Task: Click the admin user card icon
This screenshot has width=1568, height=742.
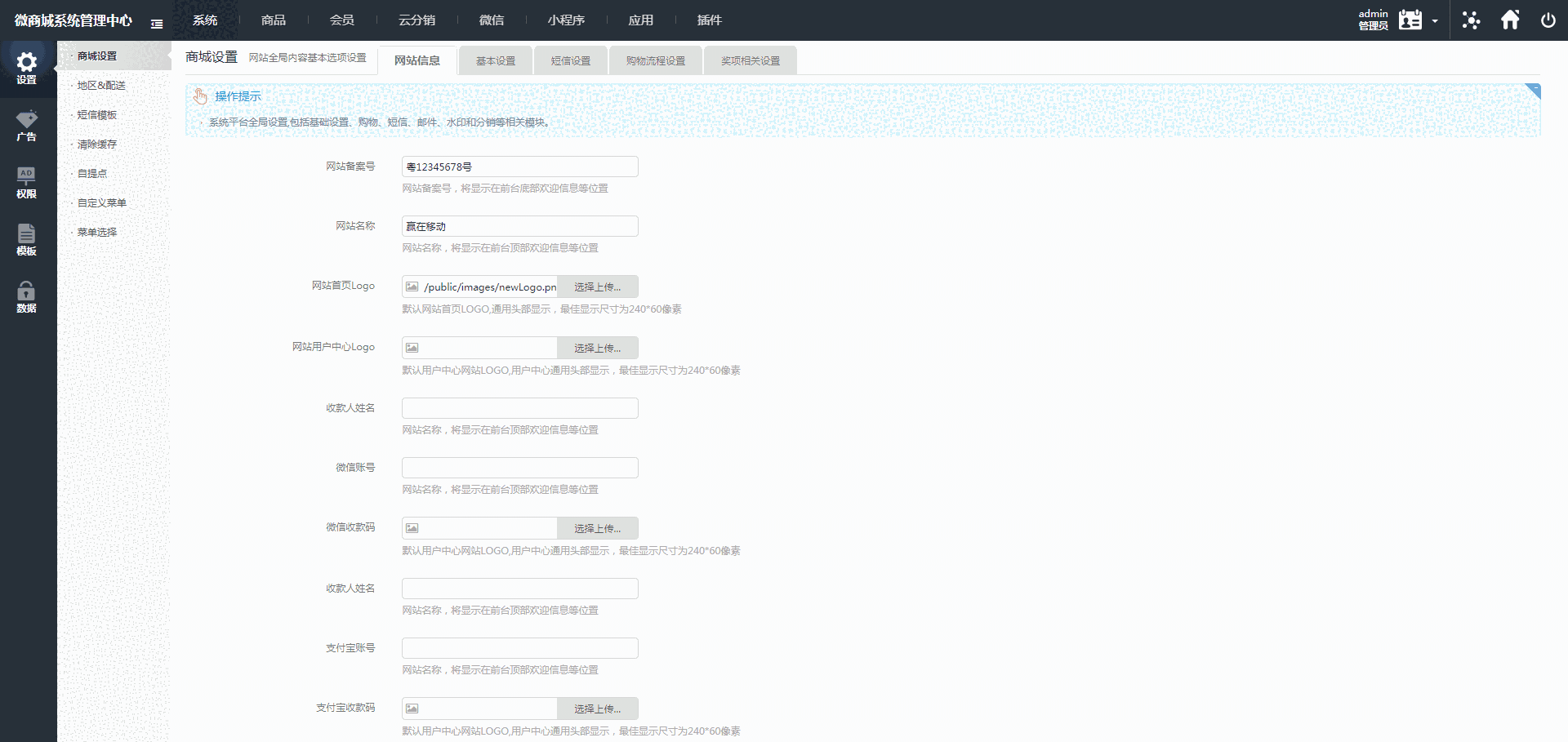Action: 1410,20
